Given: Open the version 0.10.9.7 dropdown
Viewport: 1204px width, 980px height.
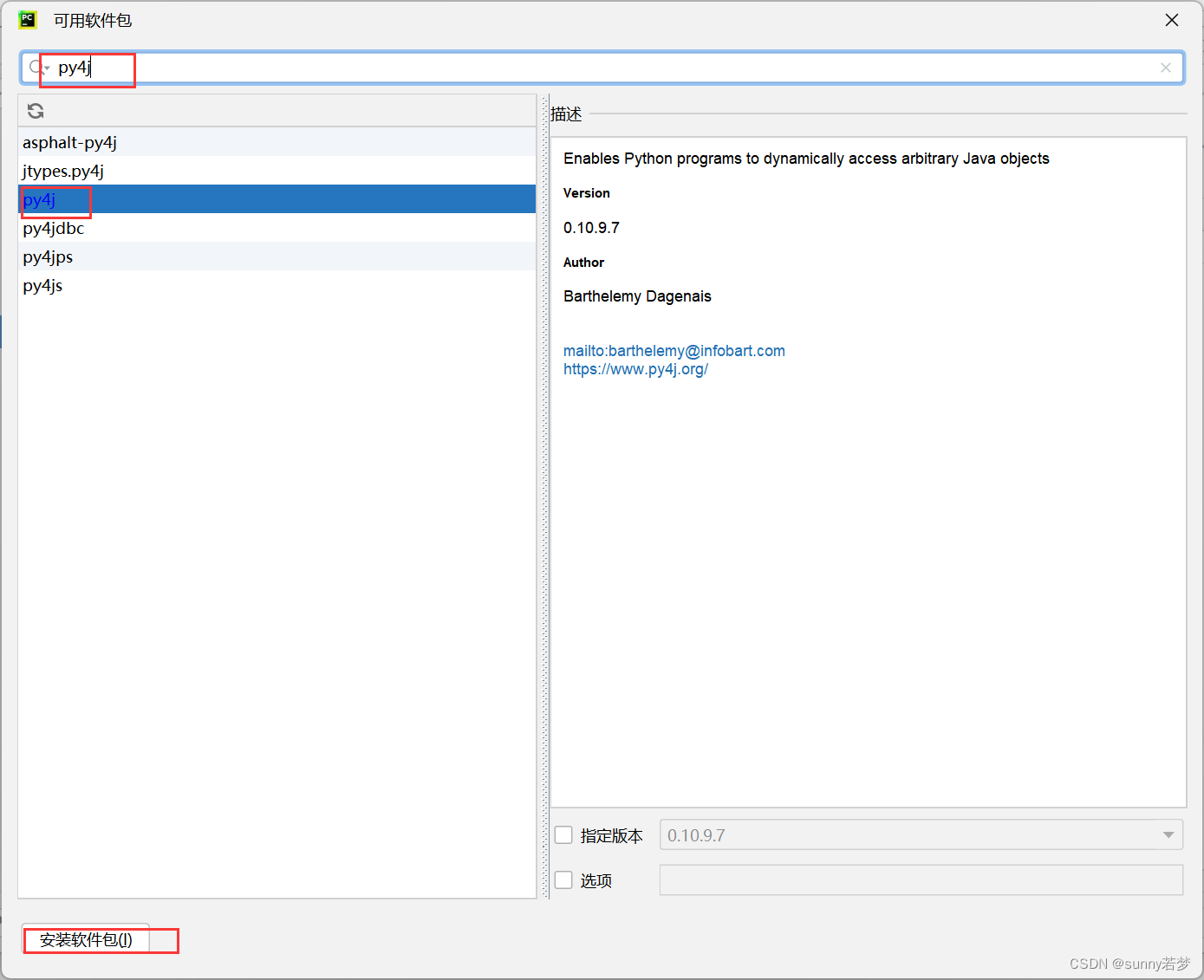Looking at the screenshot, I should click(x=921, y=835).
